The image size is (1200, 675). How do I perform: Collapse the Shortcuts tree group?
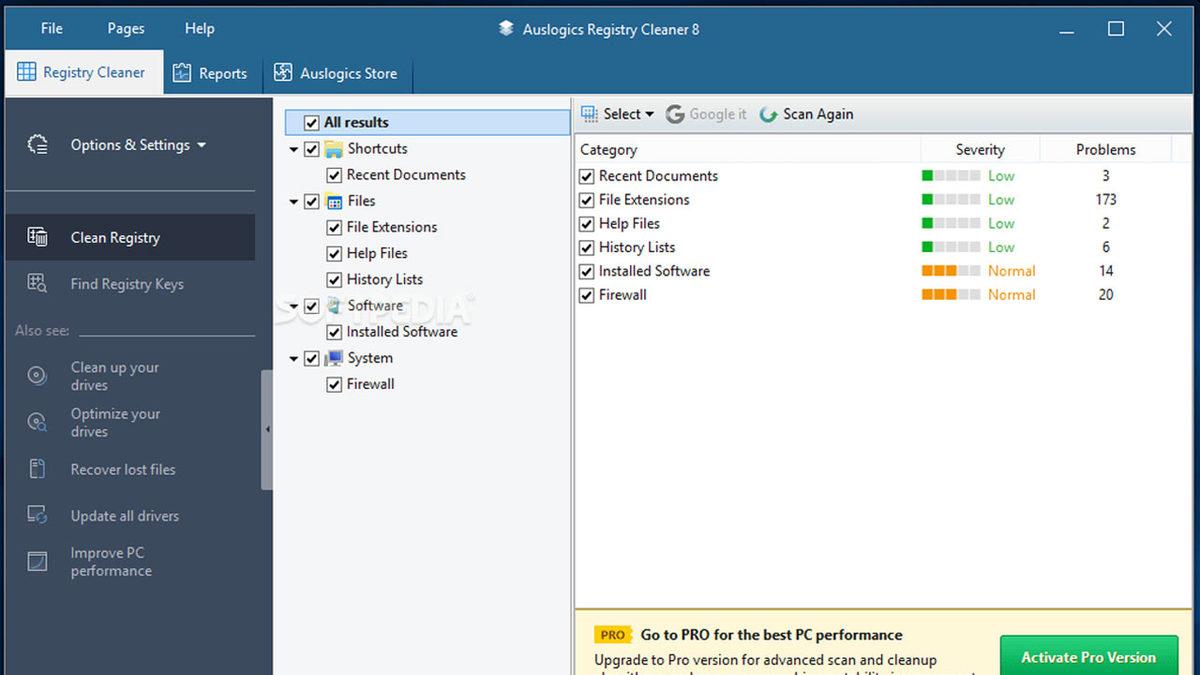point(294,150)
